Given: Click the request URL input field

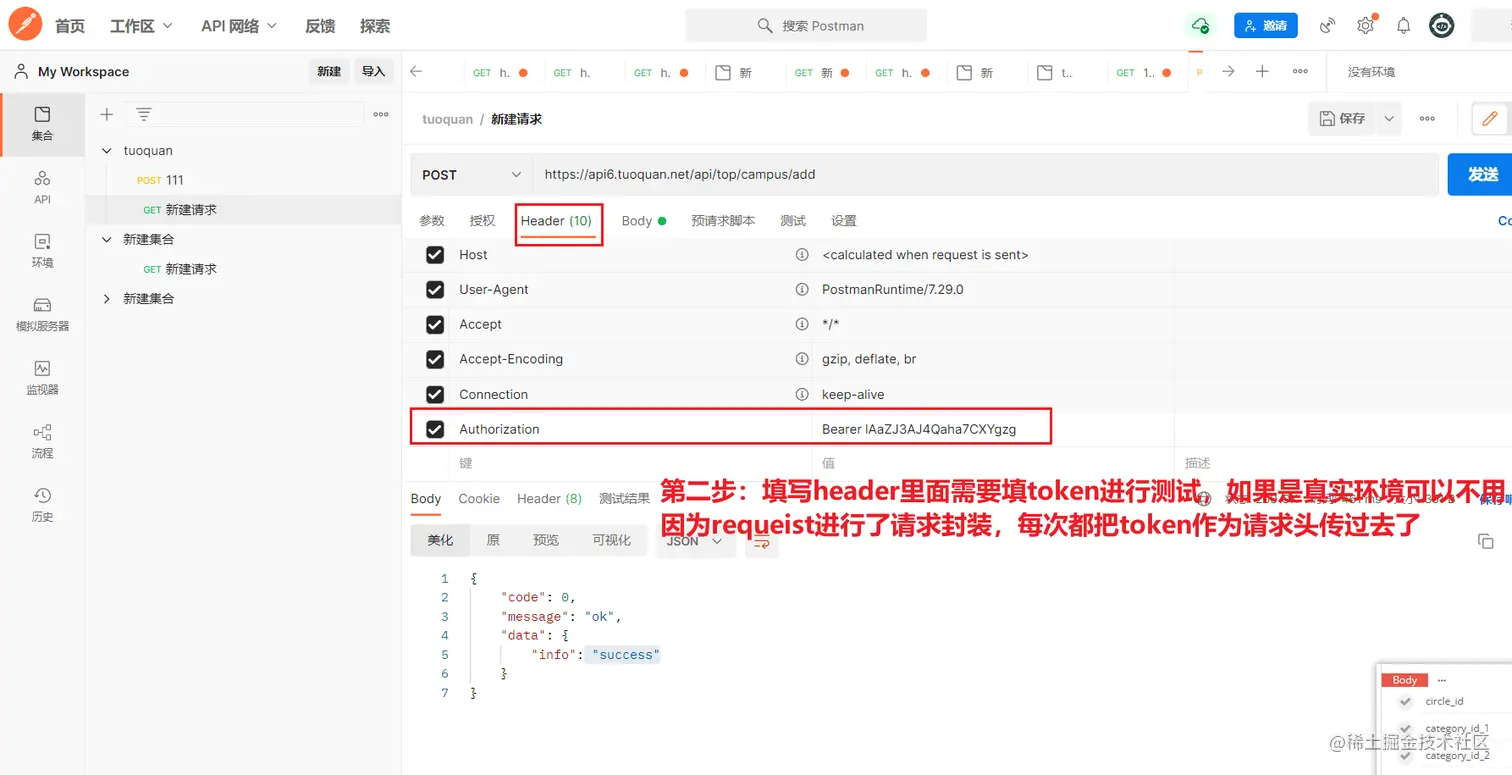Looking at the screenshot, I should tap(985, 174).
